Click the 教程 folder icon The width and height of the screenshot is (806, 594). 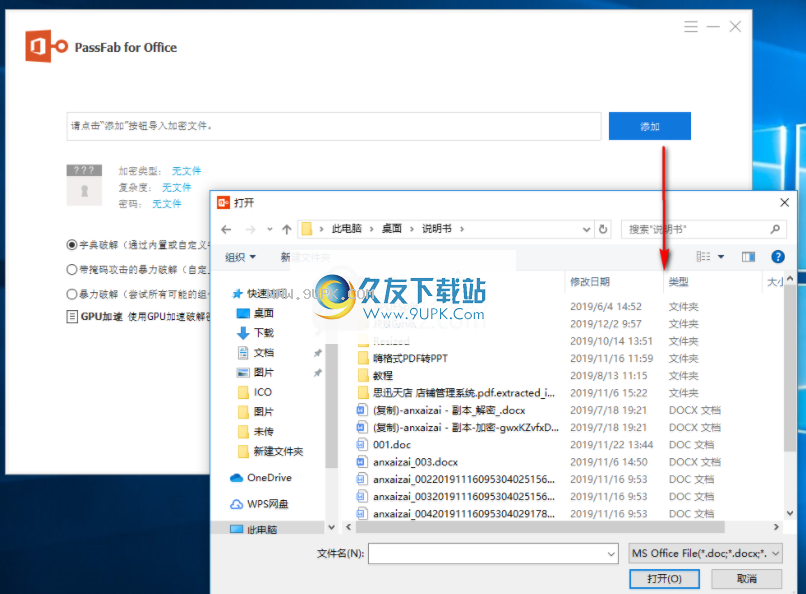pyautogui.click(x=363, y=375)
